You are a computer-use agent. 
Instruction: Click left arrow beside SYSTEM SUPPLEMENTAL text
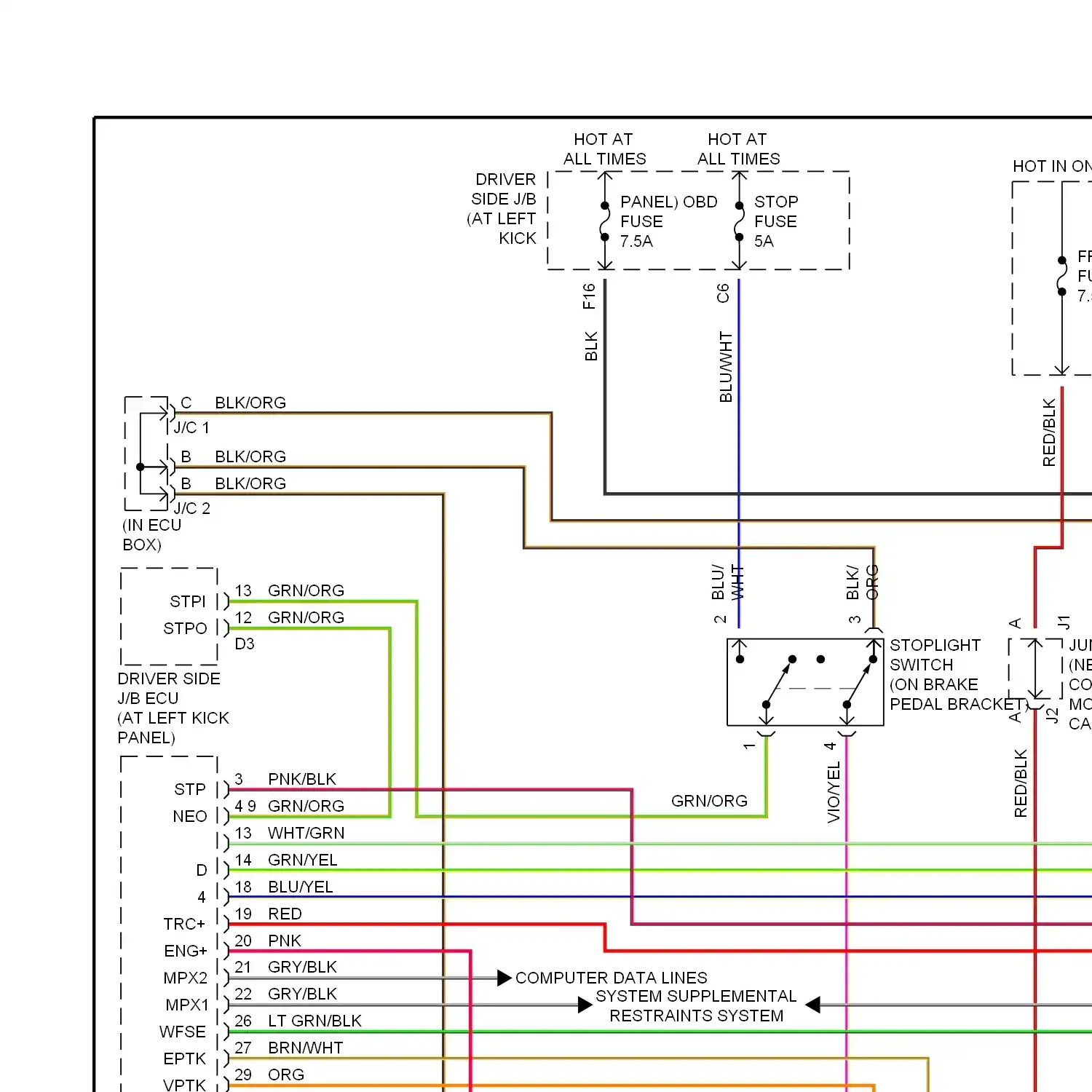pyautogui.click(x=585, y=1005)
